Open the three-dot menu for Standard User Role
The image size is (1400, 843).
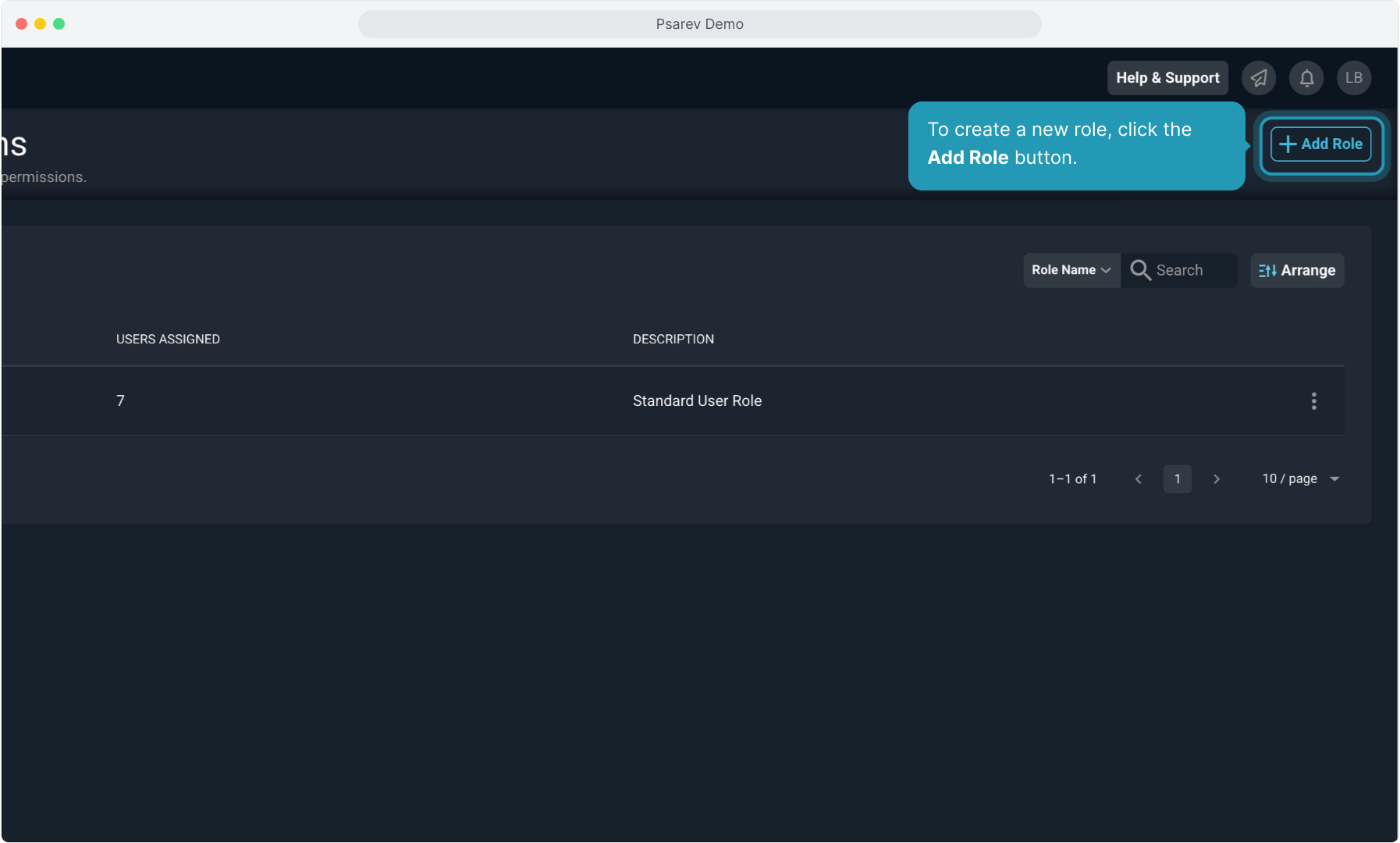tap(1313, 401)
